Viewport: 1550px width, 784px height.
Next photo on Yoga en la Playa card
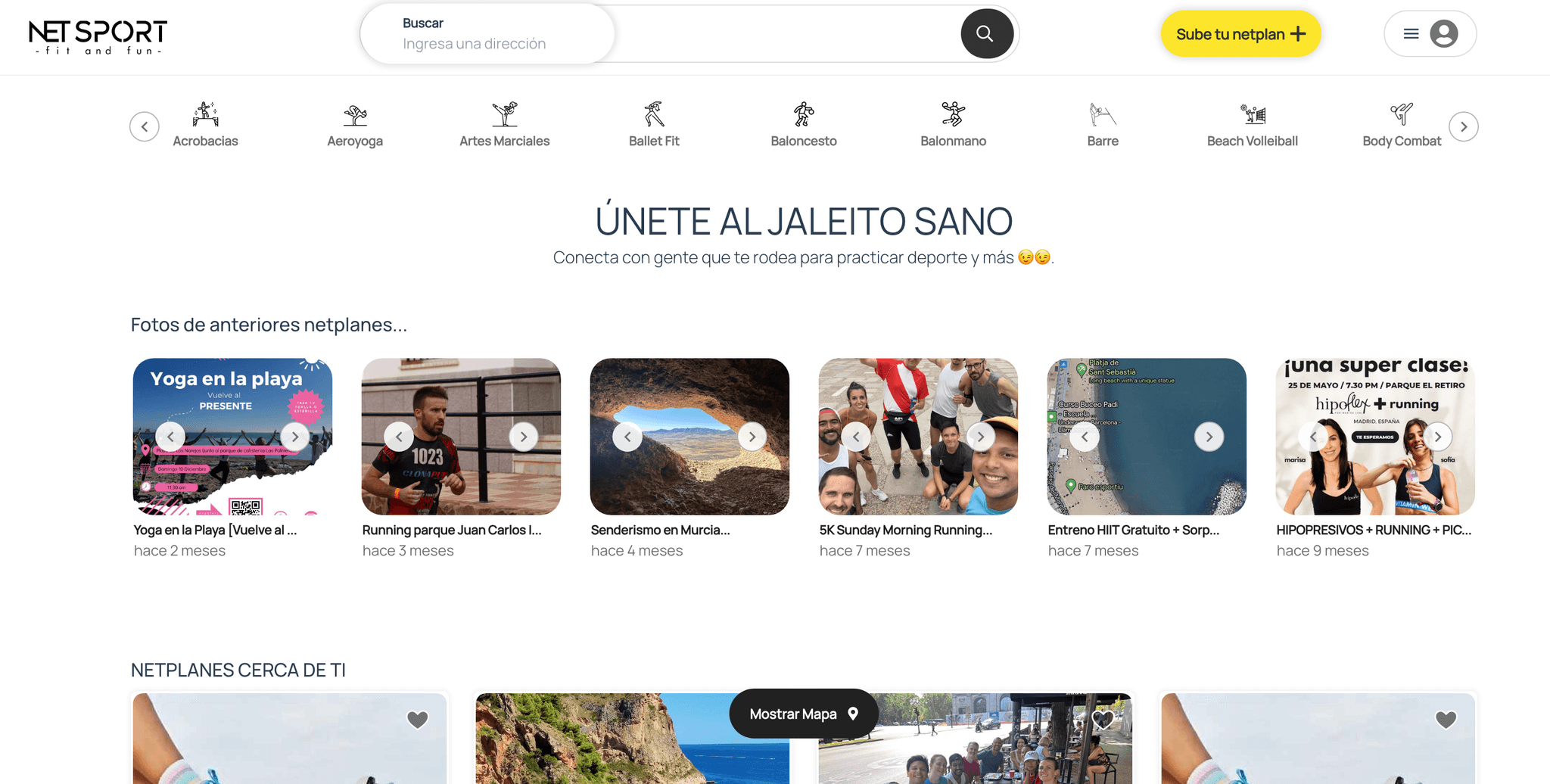295,437
